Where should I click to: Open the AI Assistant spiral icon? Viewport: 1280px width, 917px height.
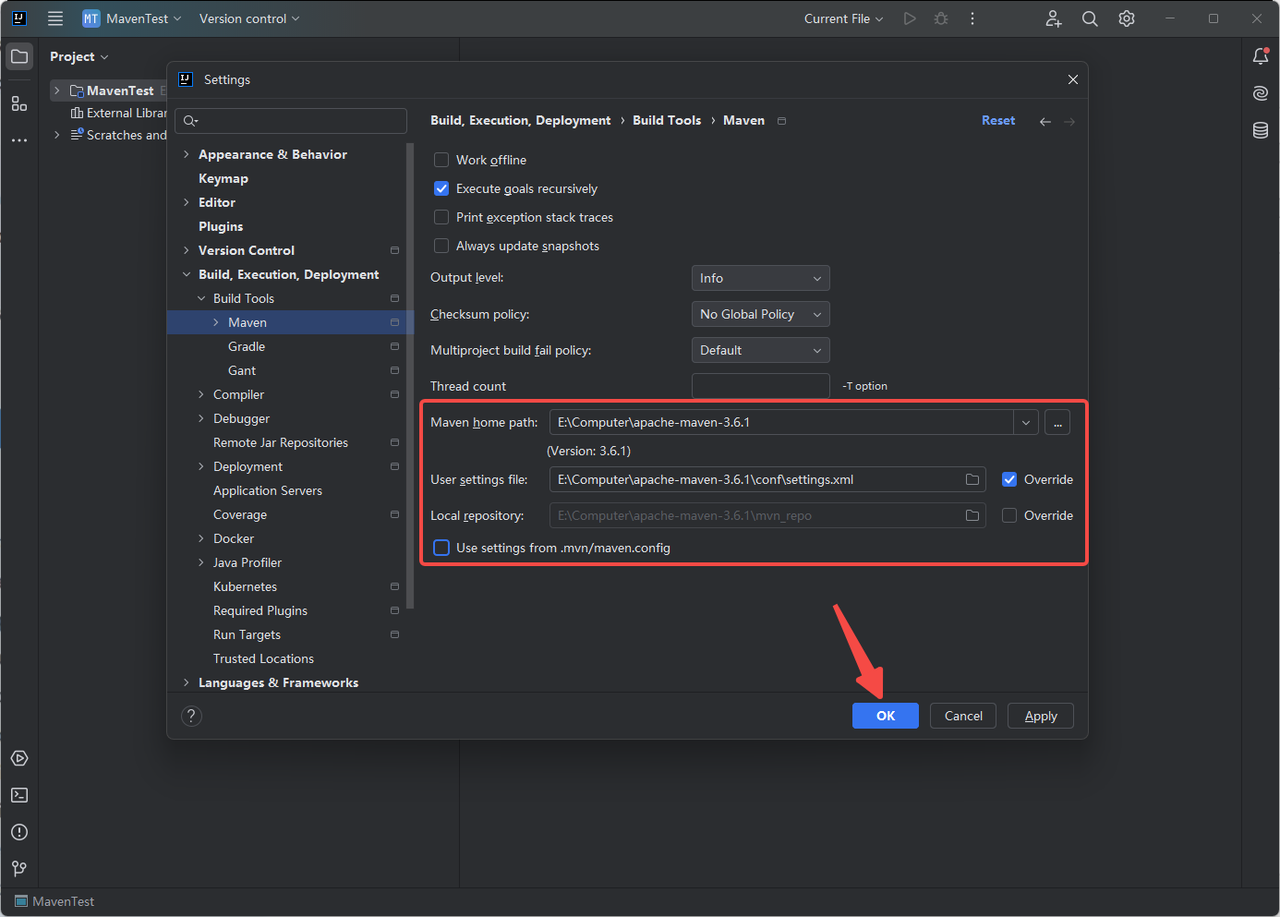pyautogui.click(x=1260, y=94)
